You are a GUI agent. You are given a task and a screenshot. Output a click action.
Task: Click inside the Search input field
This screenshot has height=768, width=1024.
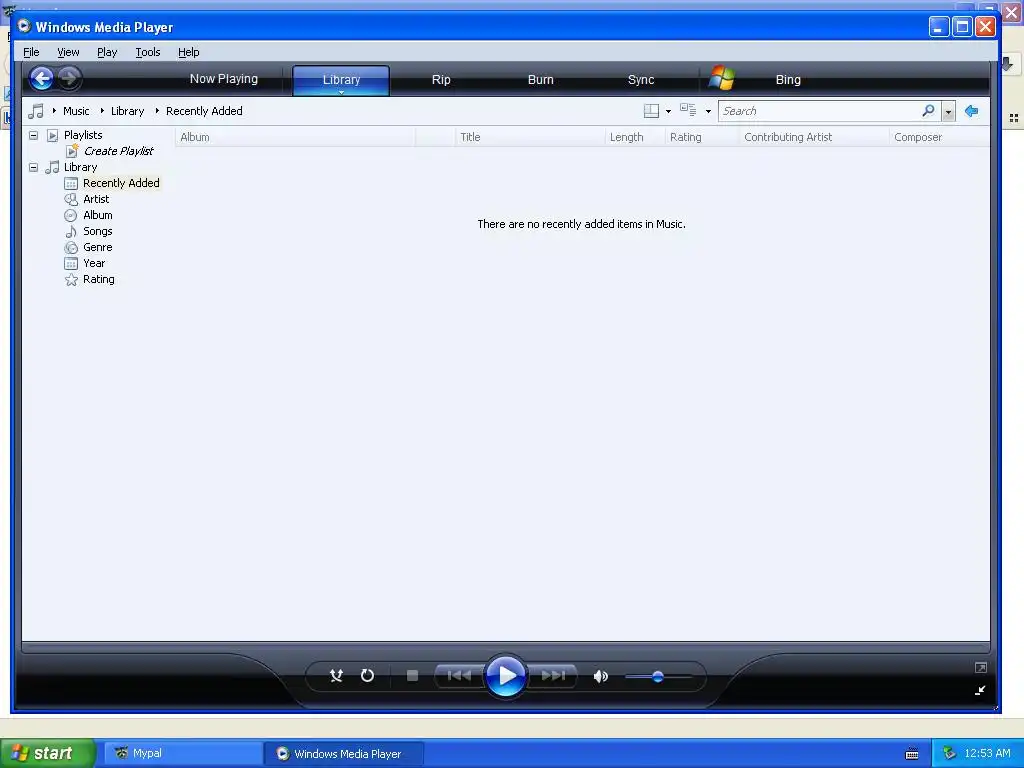coord(820,111)
